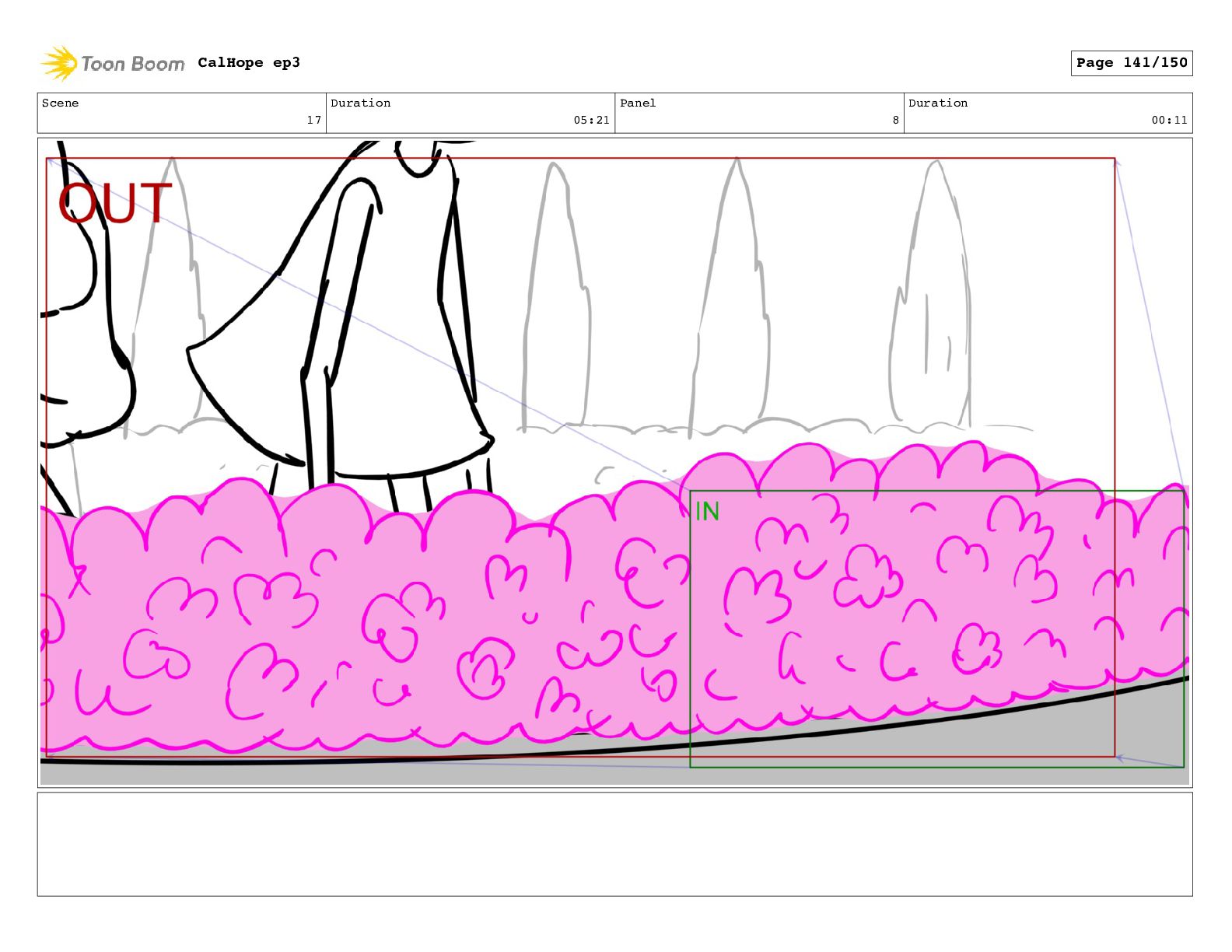Click the Toon Boom brand text
Image resolution: width=1232 pixels, height=952 pixels.
click(133, 64)
